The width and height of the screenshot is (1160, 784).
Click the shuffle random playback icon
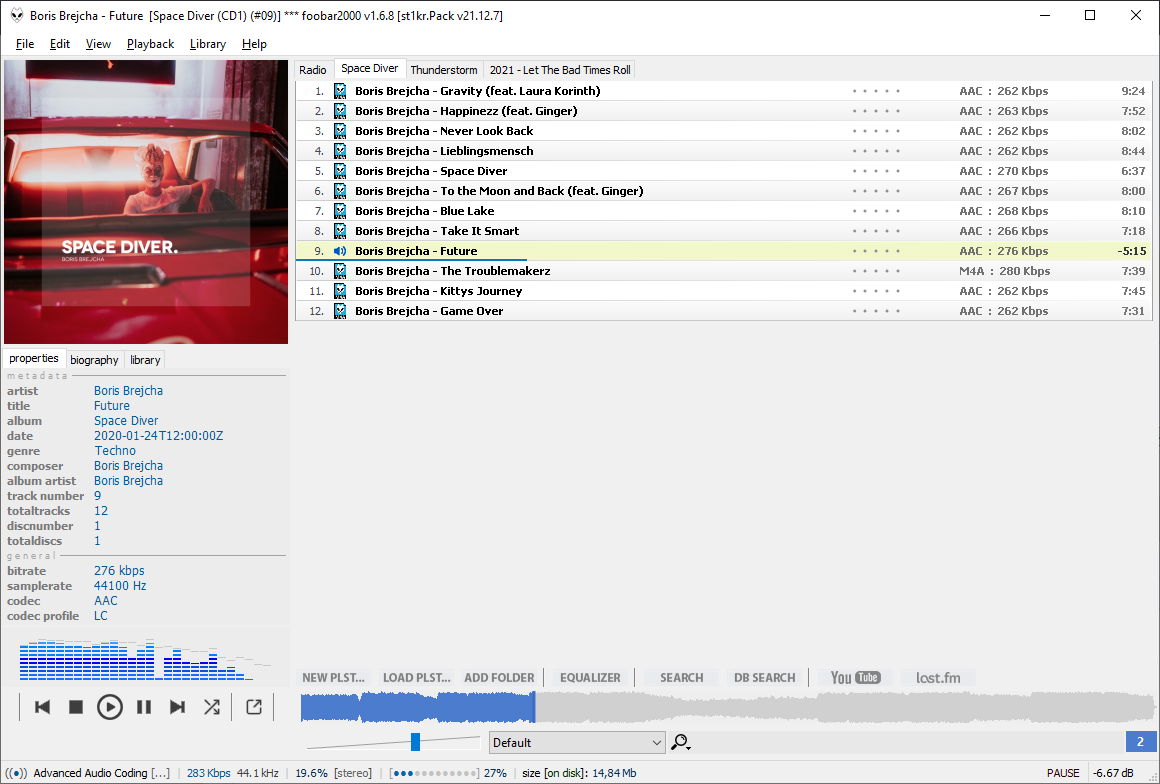tap(212, 707)
